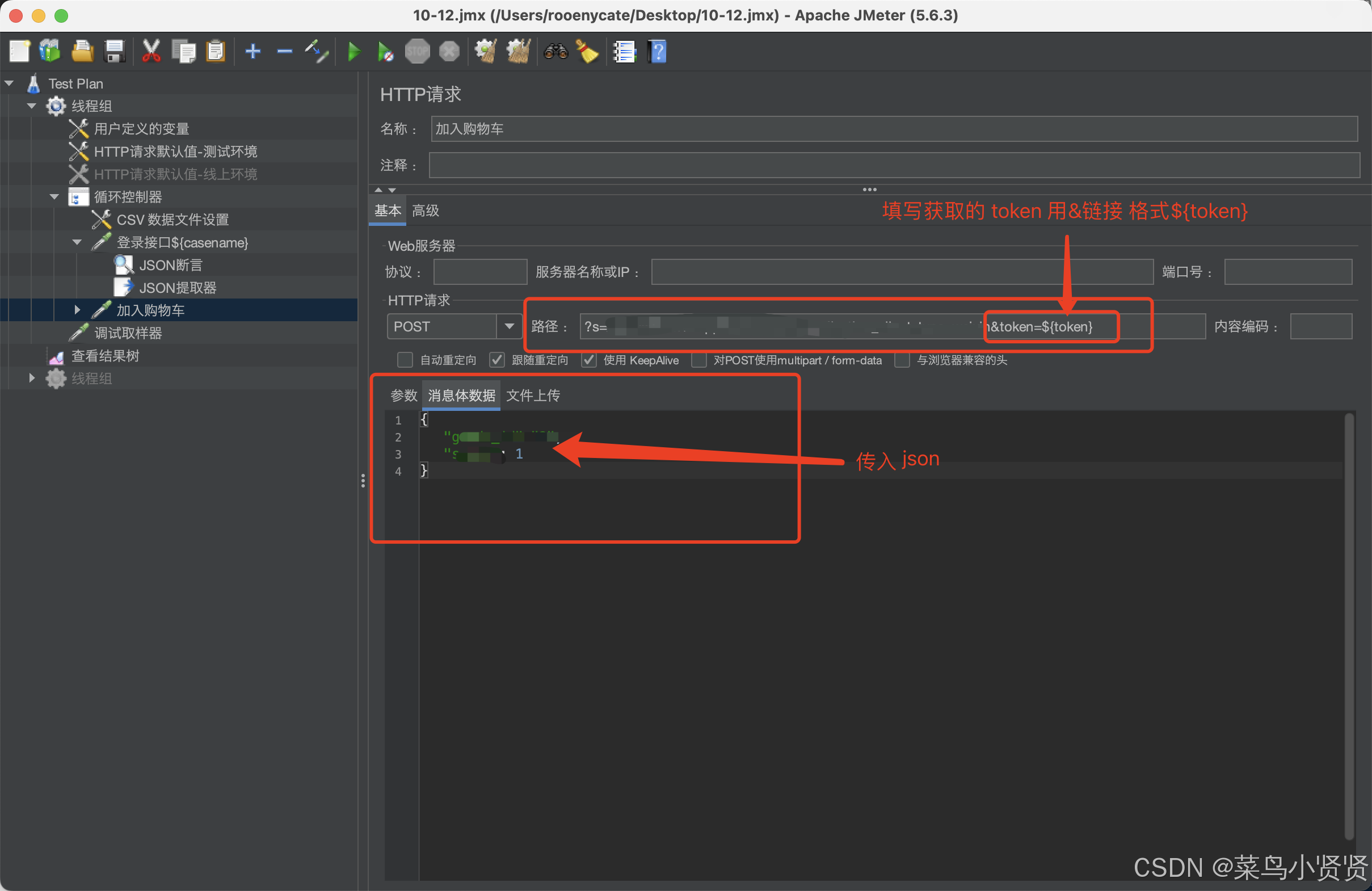Enable 与浏览器兼容的头 checkbox
Image resolution: width=1372 pixels, height=891 pixels.
(902, 360)
